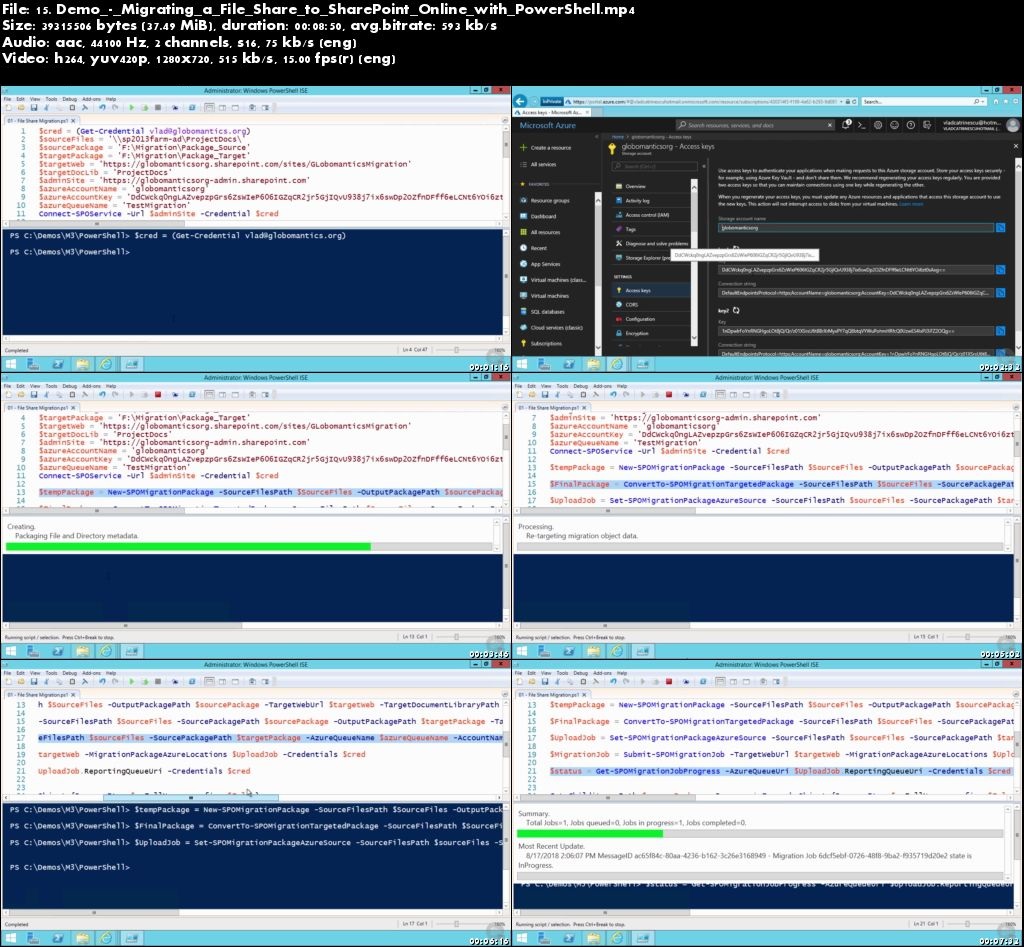Select Tags in storage account menu
The image size is (1024, 947).
(626, 229)
